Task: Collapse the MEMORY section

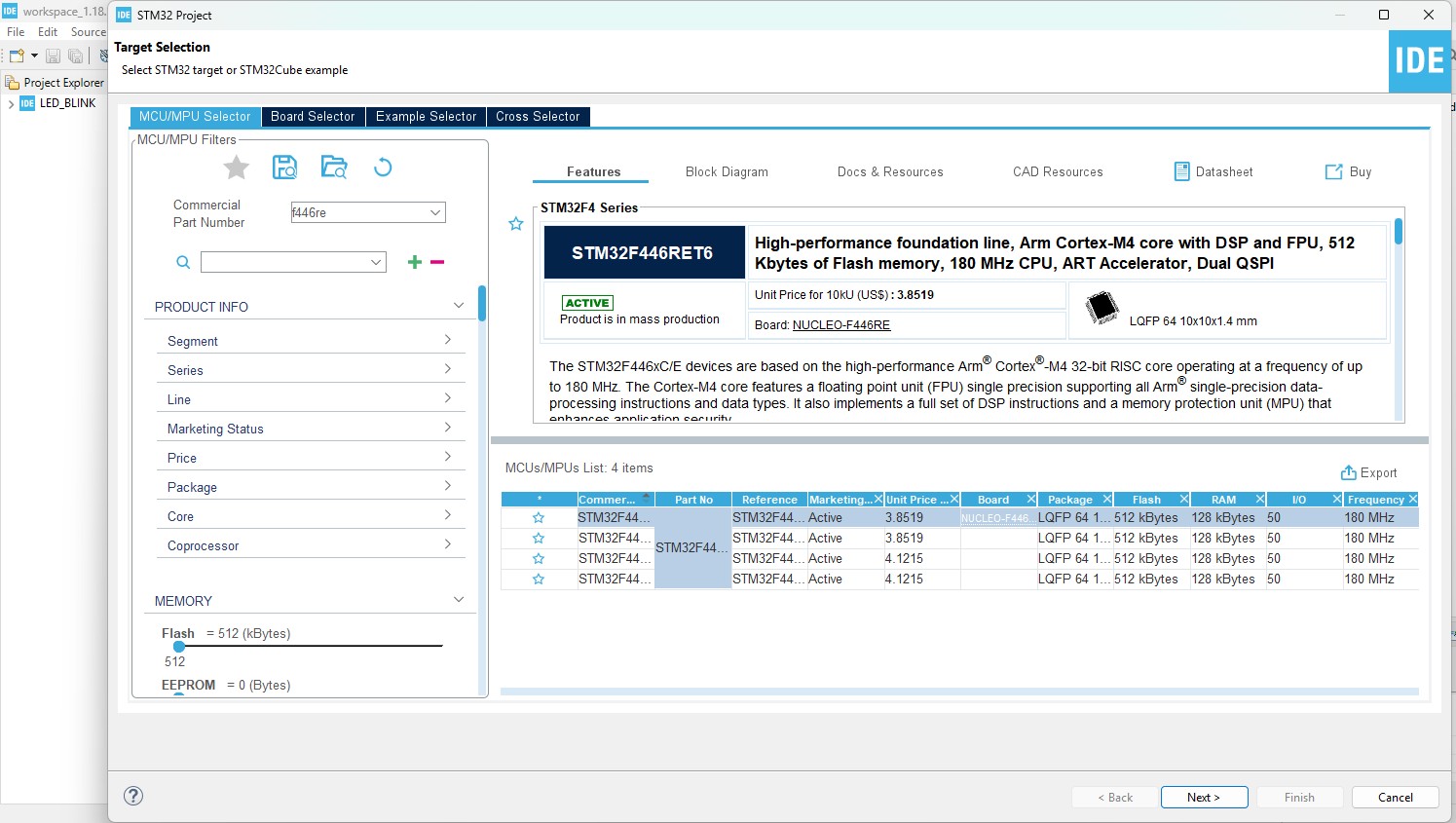Action: click(x=459, y=600)
